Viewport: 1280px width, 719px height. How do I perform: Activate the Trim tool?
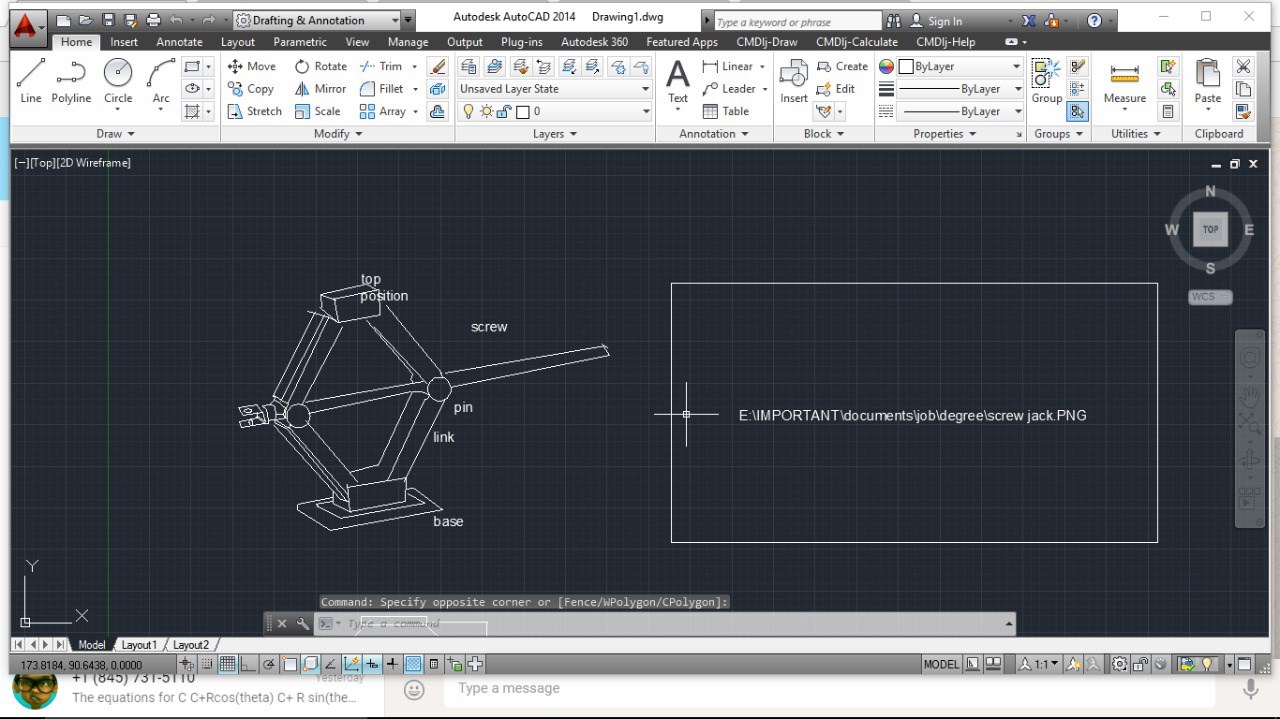coord(383,66)
